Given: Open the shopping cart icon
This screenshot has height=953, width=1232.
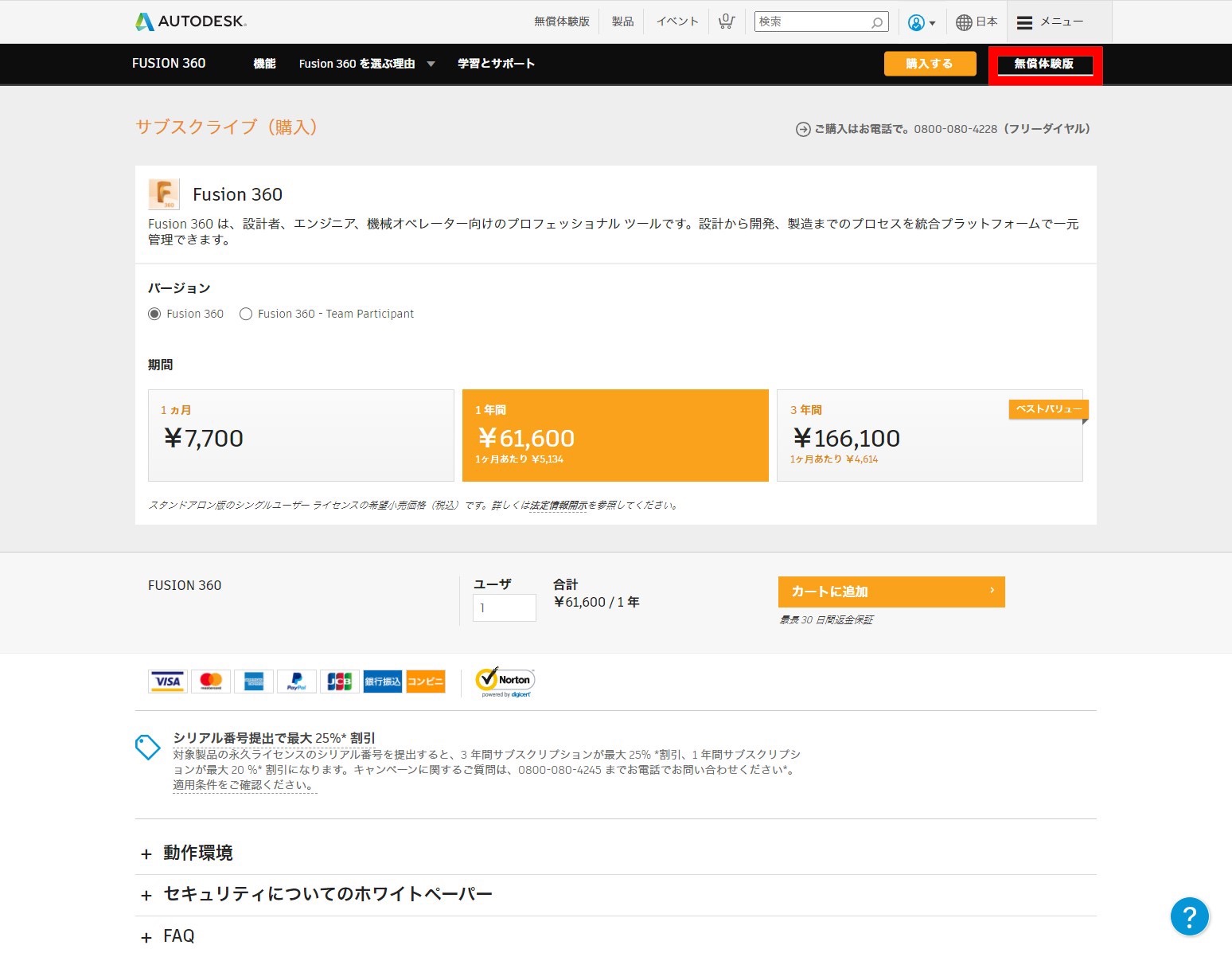Looking at the screenshot, I should click(x=726, y=21).
